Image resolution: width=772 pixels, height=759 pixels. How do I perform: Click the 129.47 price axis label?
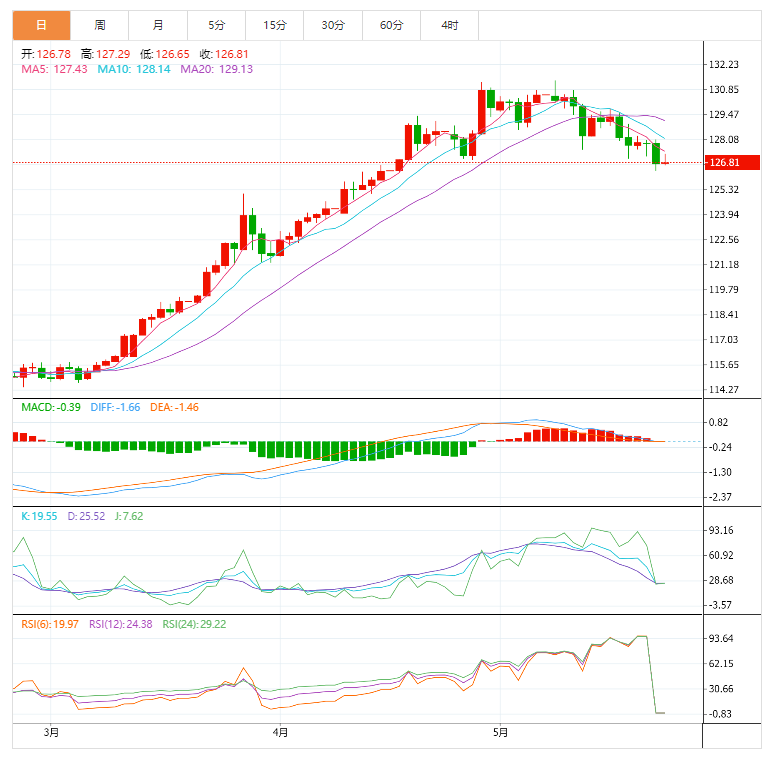tap(724, 115)
